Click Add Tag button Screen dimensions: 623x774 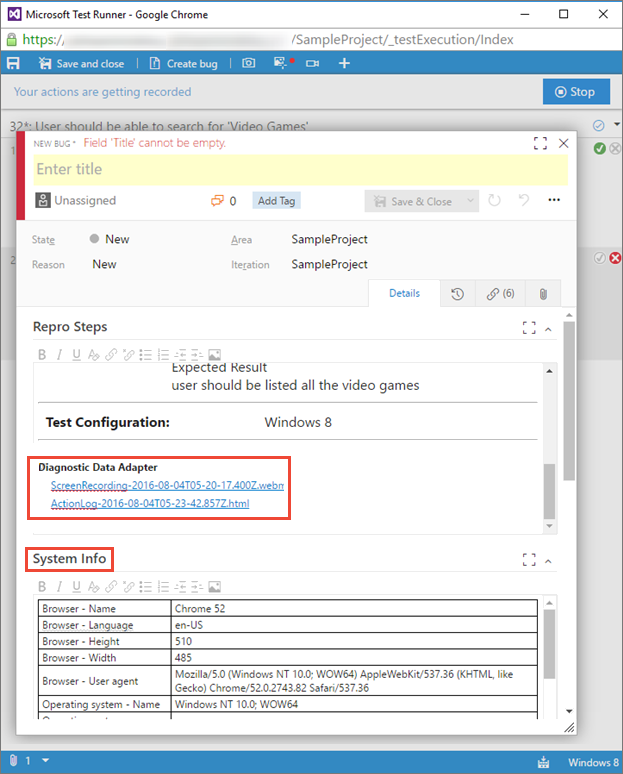tap(276, 201)
